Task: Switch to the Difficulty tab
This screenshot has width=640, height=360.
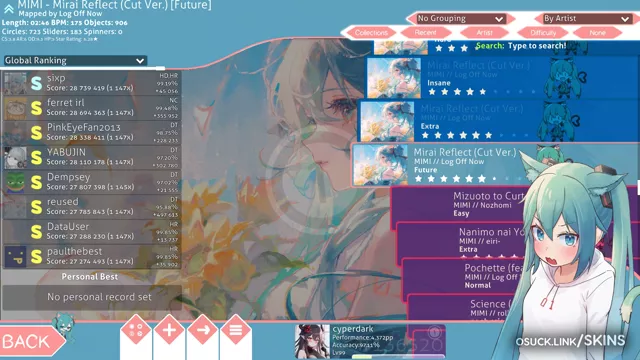Action: coord(543,33)
